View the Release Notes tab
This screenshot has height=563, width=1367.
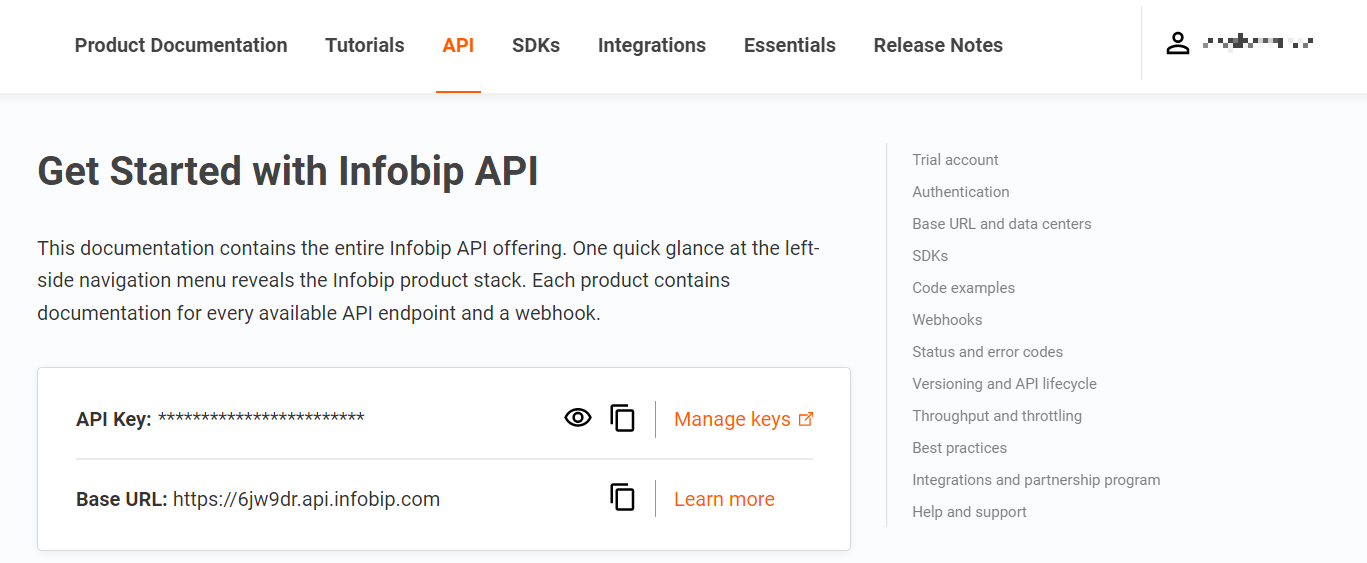938,45
